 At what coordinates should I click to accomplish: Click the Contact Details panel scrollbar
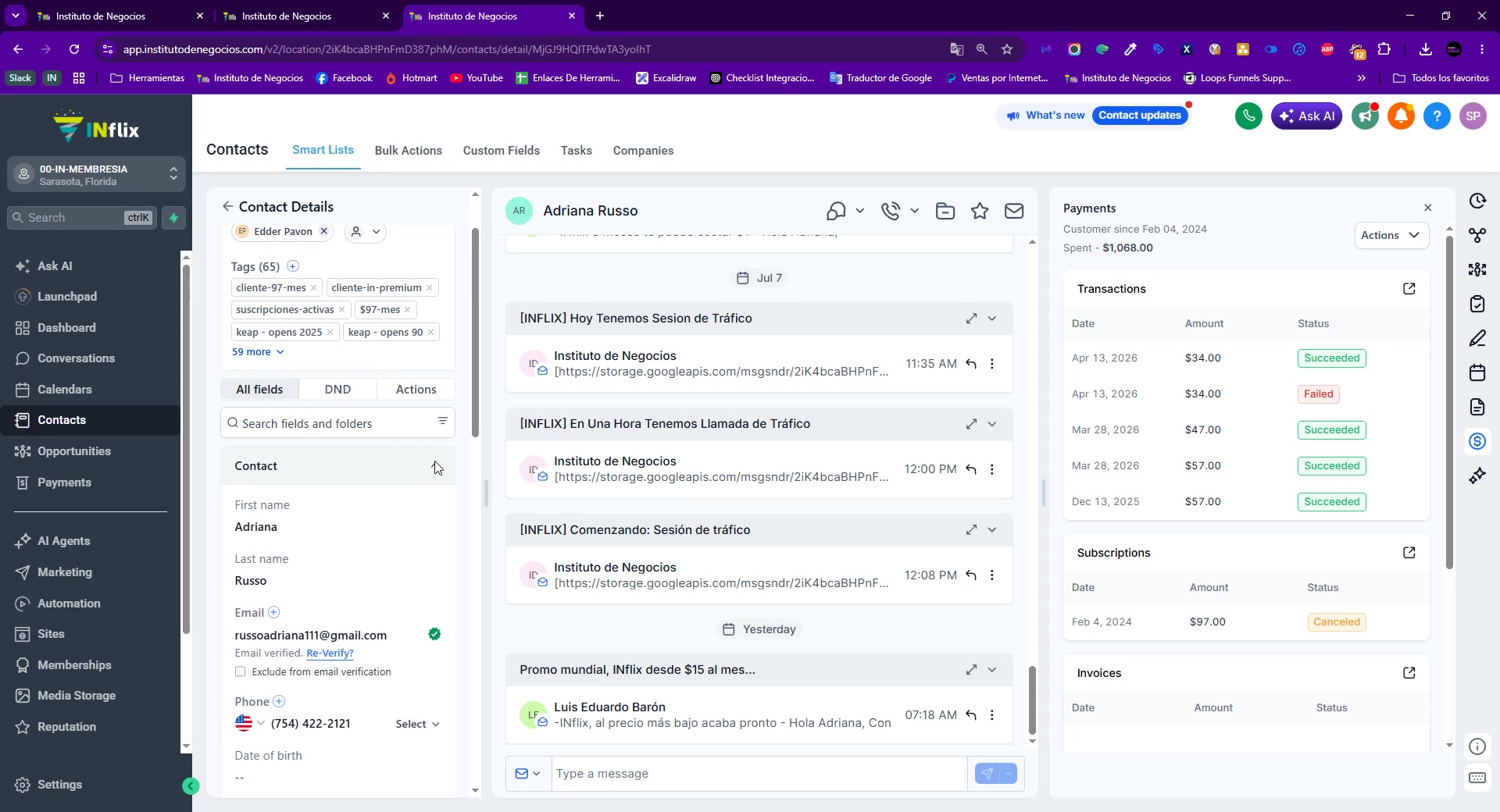[x=475, y=332]
